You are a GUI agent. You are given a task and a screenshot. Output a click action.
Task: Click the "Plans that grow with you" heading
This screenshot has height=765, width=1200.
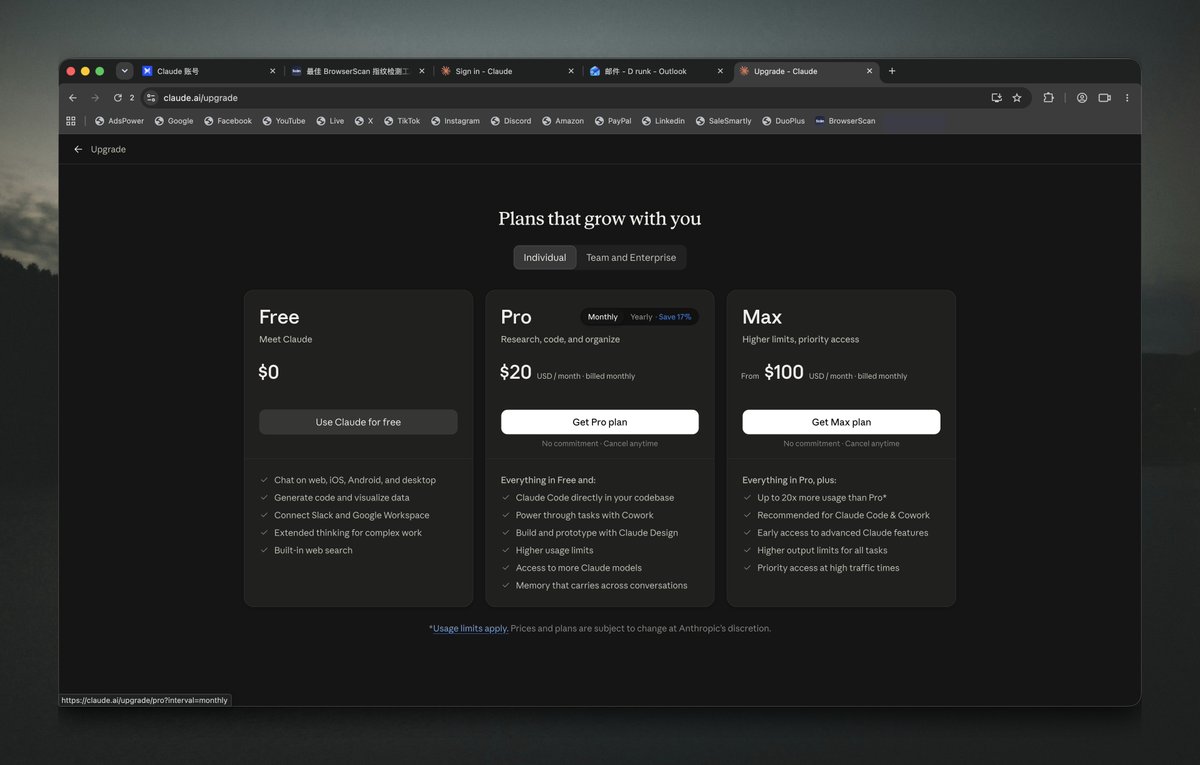point(600,219)
